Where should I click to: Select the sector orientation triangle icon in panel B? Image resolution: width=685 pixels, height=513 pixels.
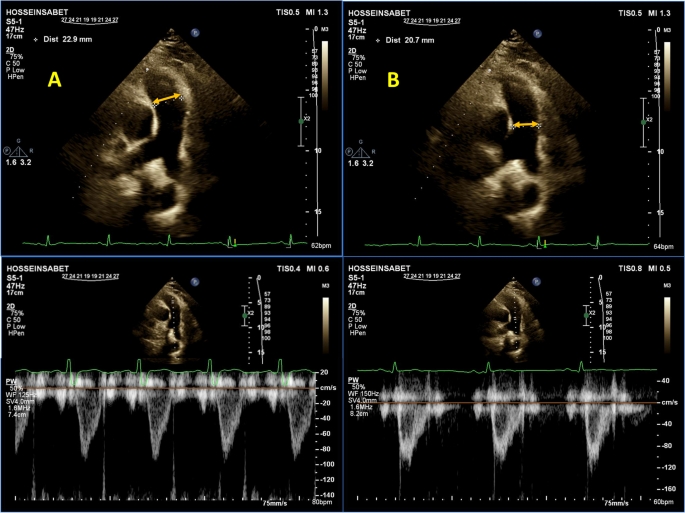click(360, 151)
